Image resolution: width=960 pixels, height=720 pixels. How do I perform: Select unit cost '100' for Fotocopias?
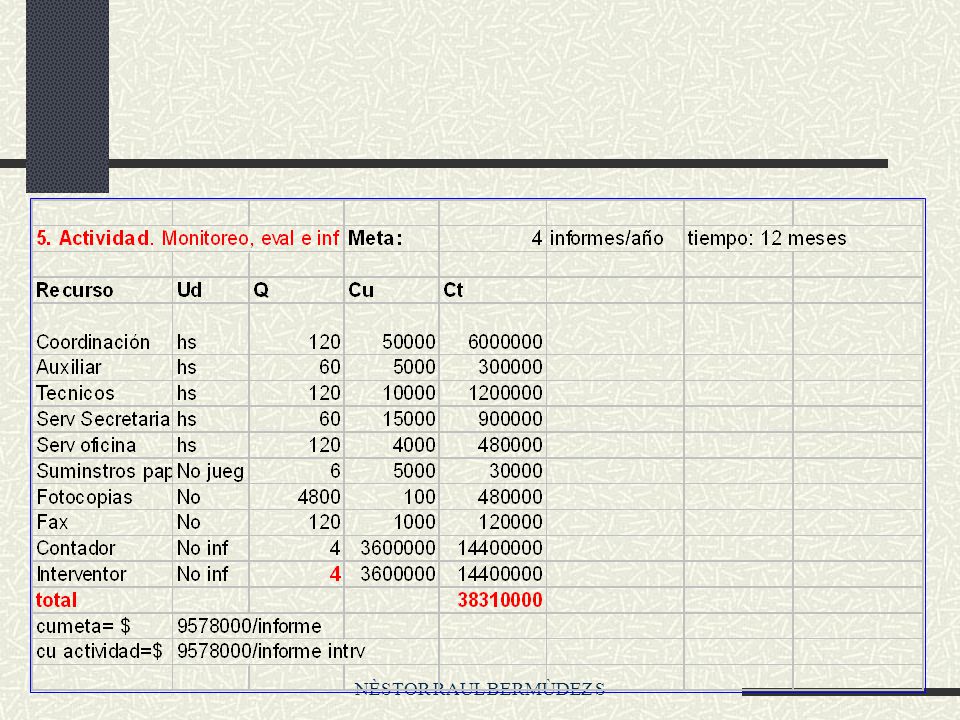click(x=420, y=497)
